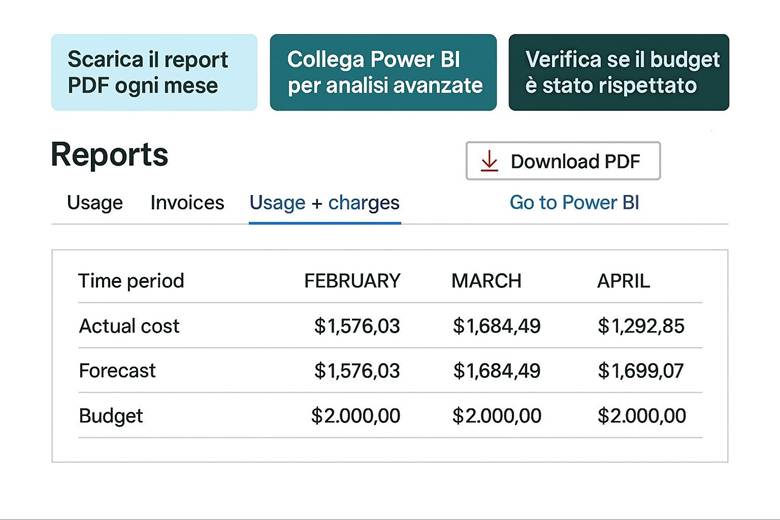Select the Budget row label
This screenshot has width=780, height=520.
[111, 416]
